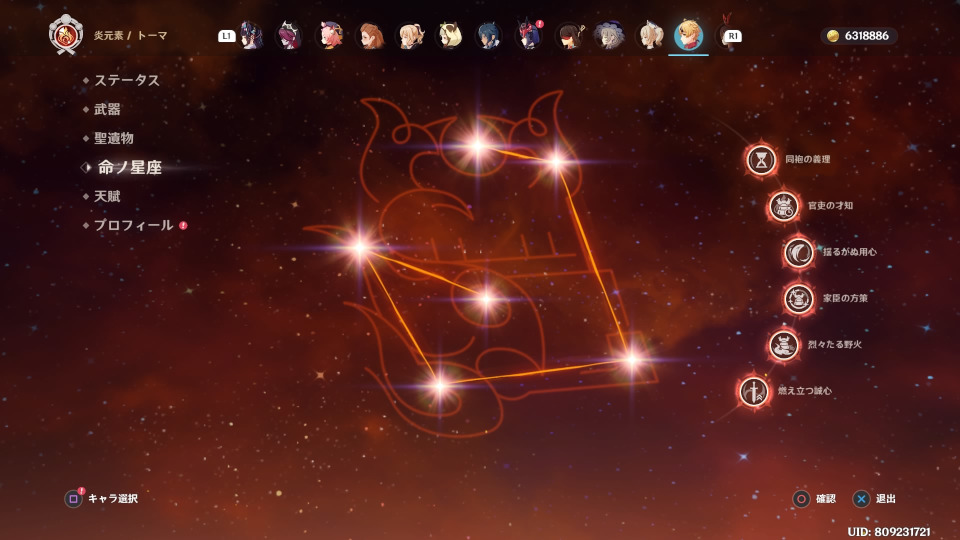Select the brown-haired character portrait
Viewport: 960px width, 540px height.
370,36
